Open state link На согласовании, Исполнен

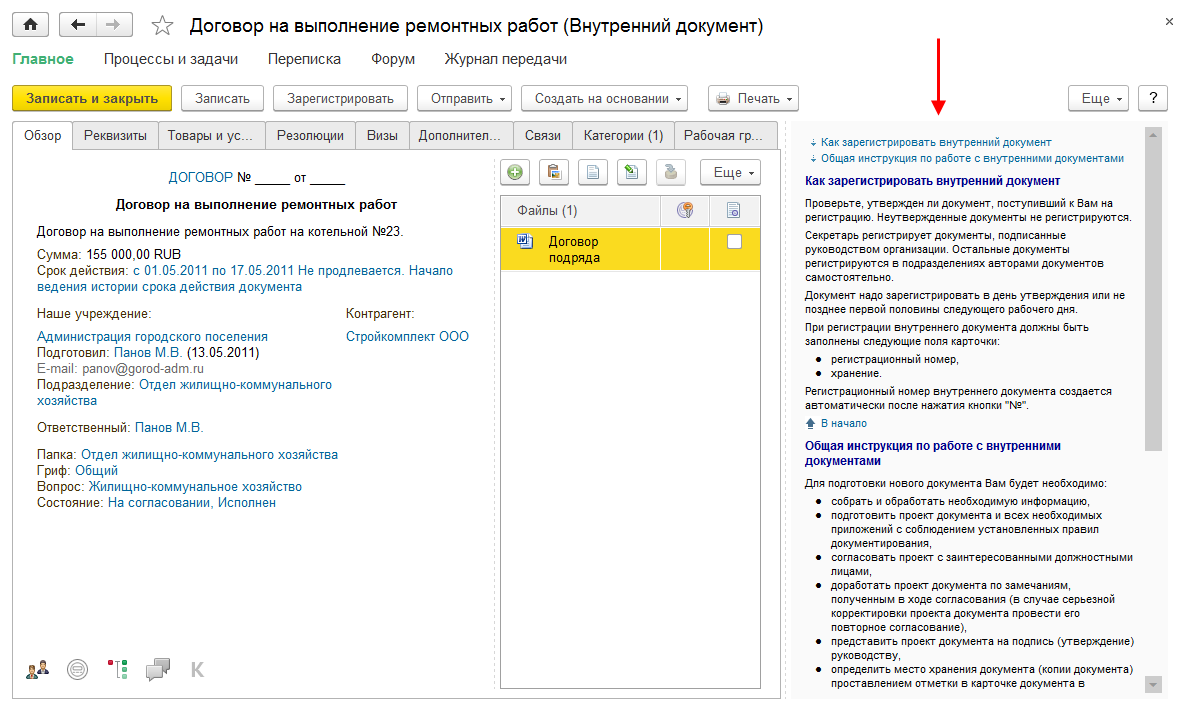click(192, 503)
